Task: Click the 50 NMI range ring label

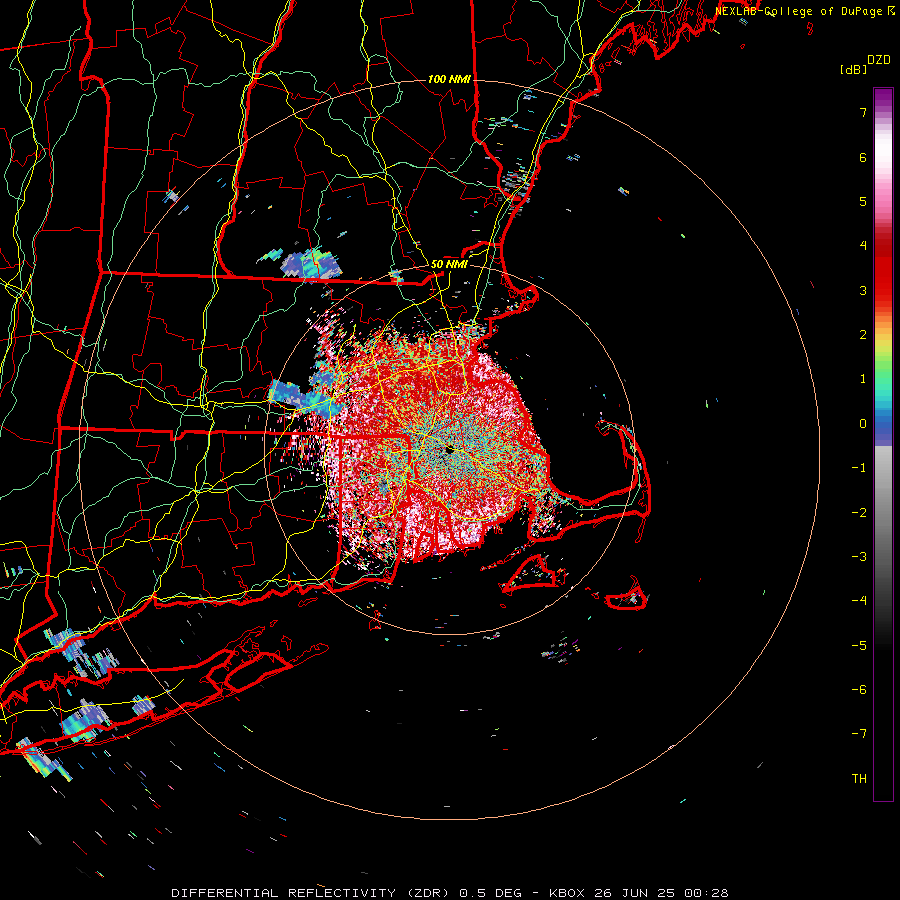Action: [449, 265]
